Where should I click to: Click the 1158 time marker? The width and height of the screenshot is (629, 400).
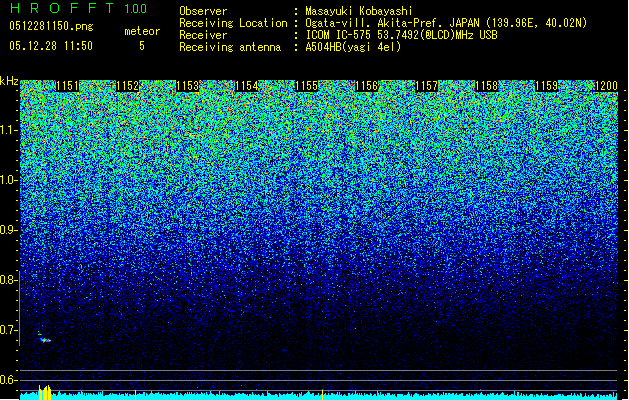coord(486,86)
